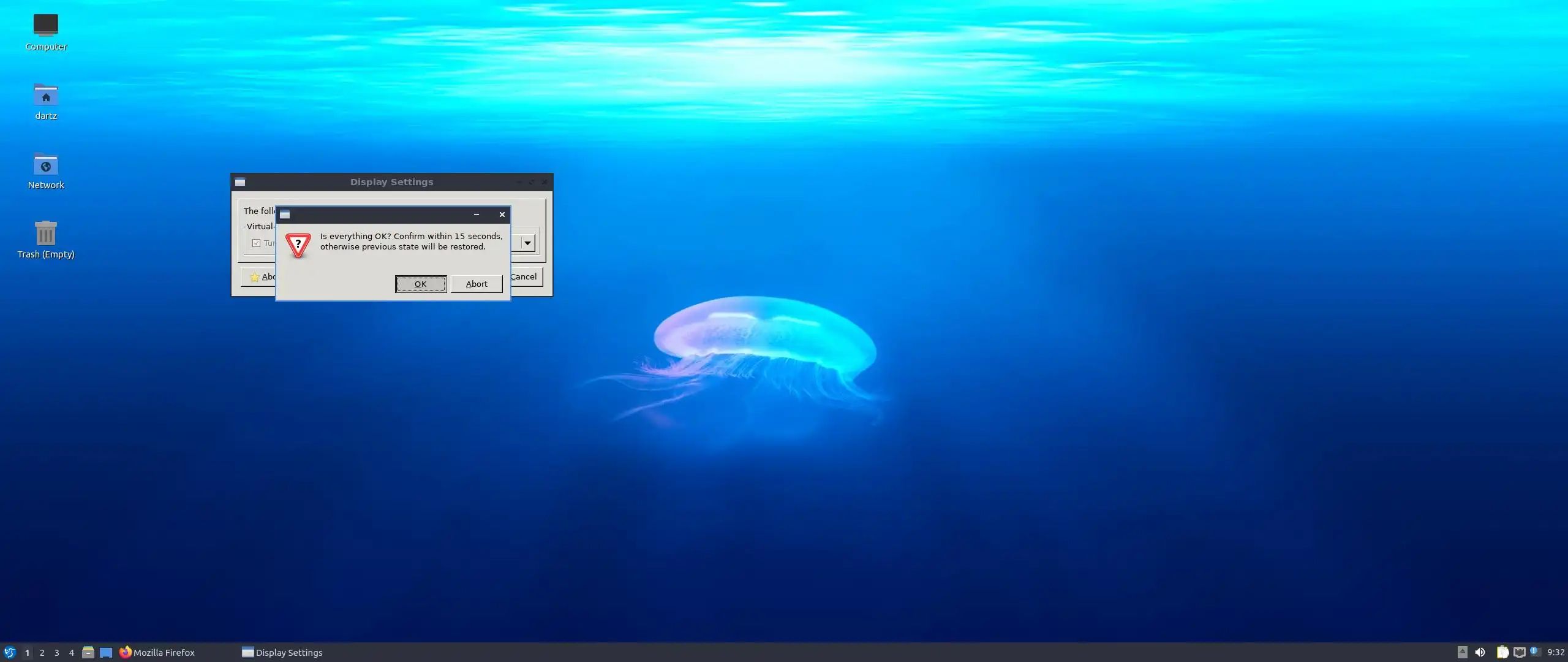Click Abort to restore previous display state
The image size is (1568, 662).
(476, 284)
